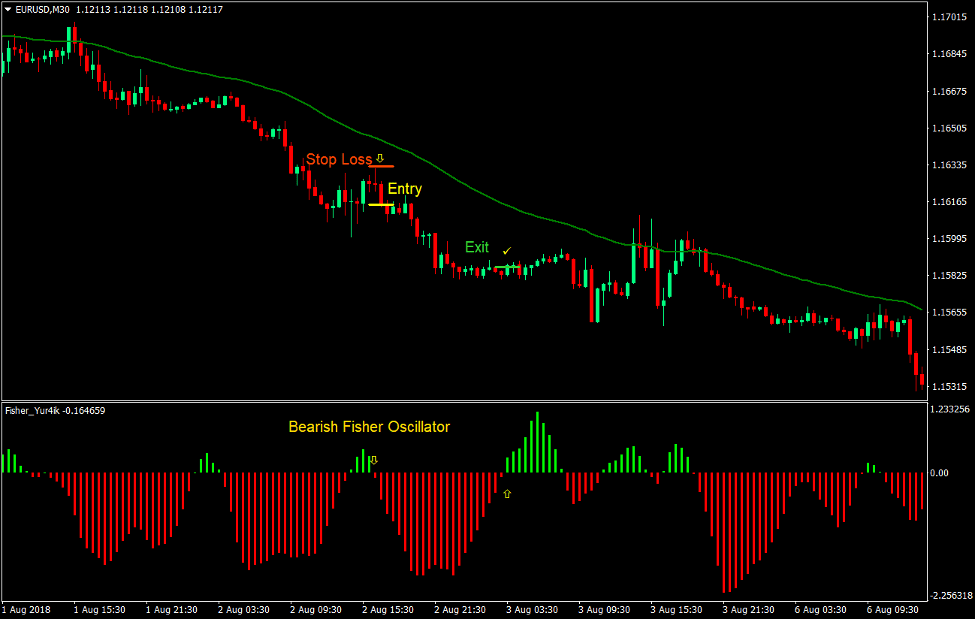Click the red Stop Loss level line
Image resolution: width=977 pixels, height=620 pixels.
click(381, 166)
